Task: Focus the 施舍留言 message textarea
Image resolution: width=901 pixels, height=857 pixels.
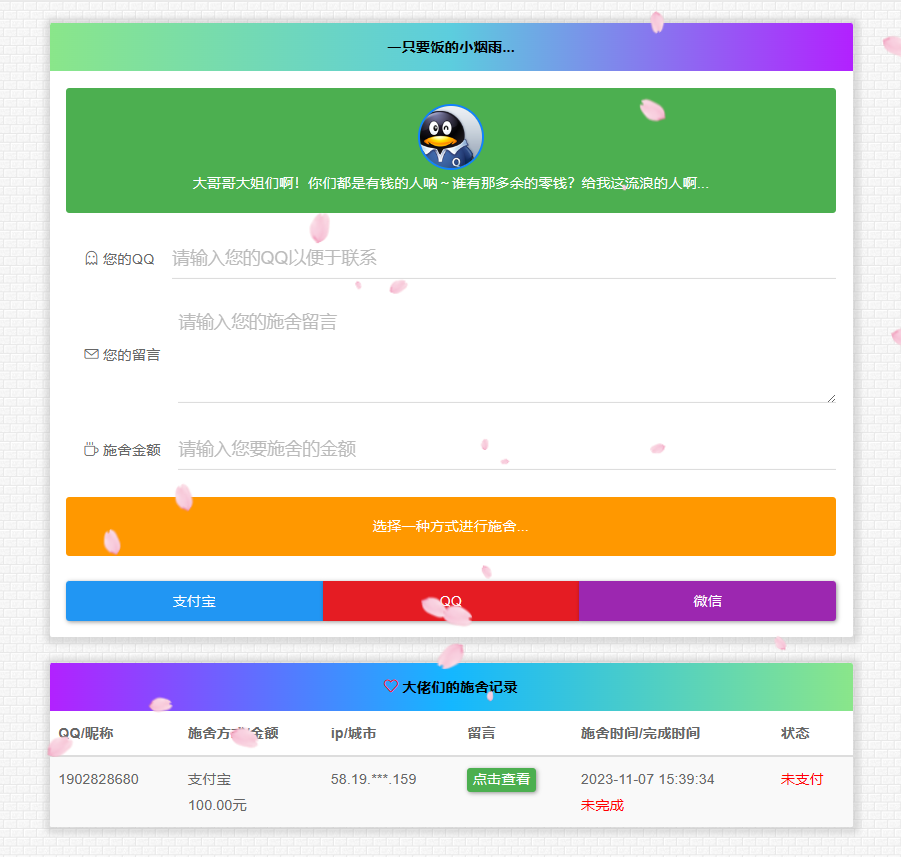Action: point(506,353)
